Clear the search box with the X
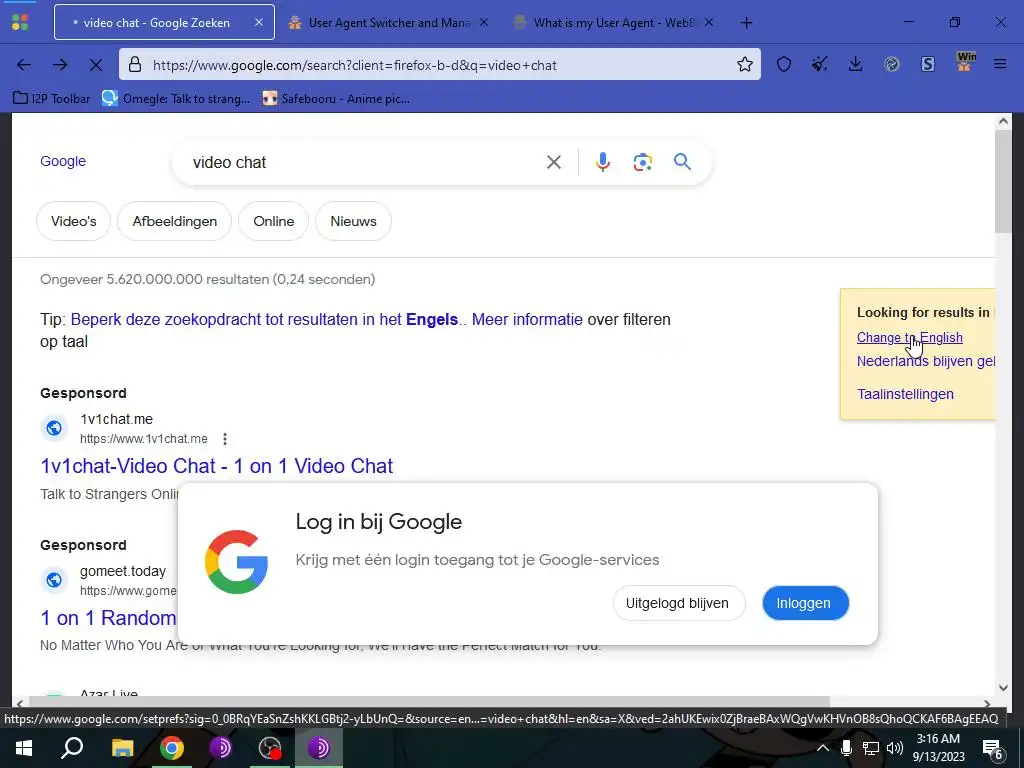1024x768 pixels. 554,162
